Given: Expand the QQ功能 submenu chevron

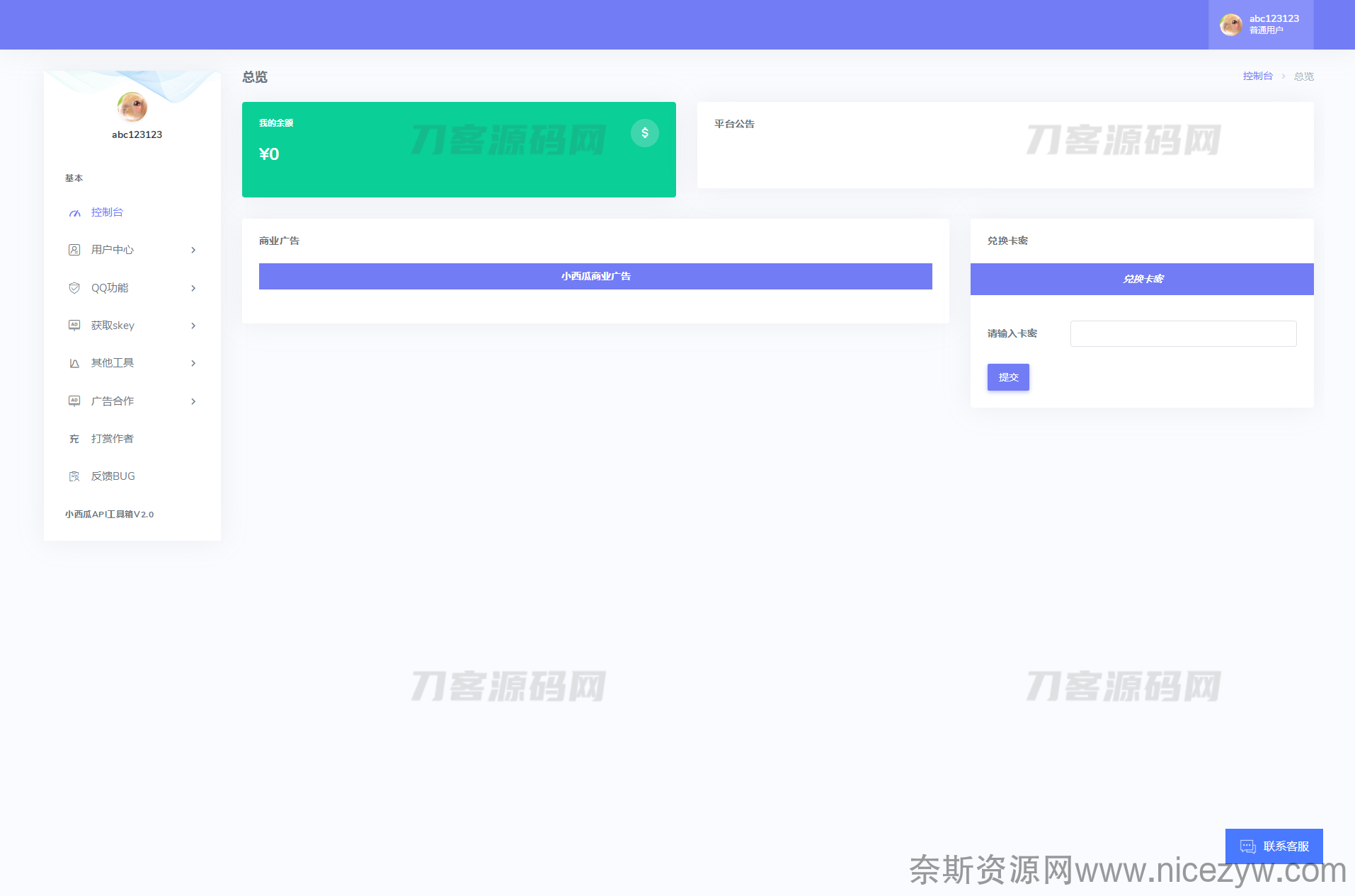Looking at the screenshot, I should click(193, 288).
